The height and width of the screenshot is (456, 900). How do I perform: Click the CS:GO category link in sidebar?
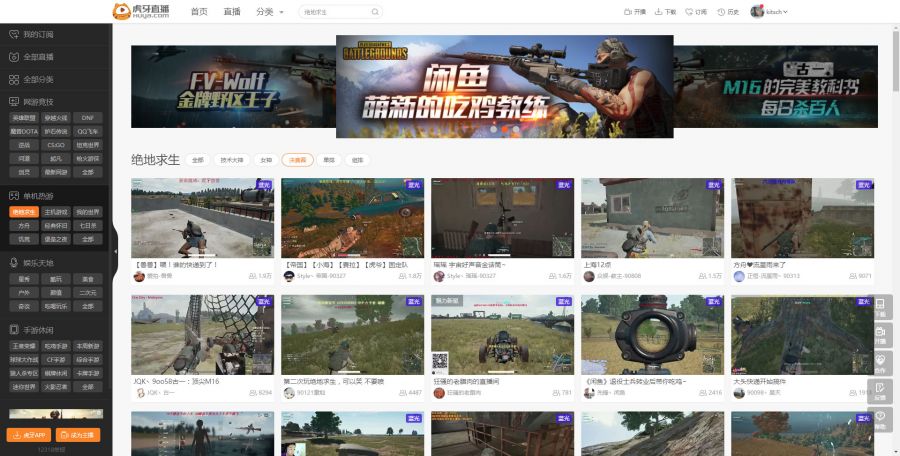click(56, 144)
